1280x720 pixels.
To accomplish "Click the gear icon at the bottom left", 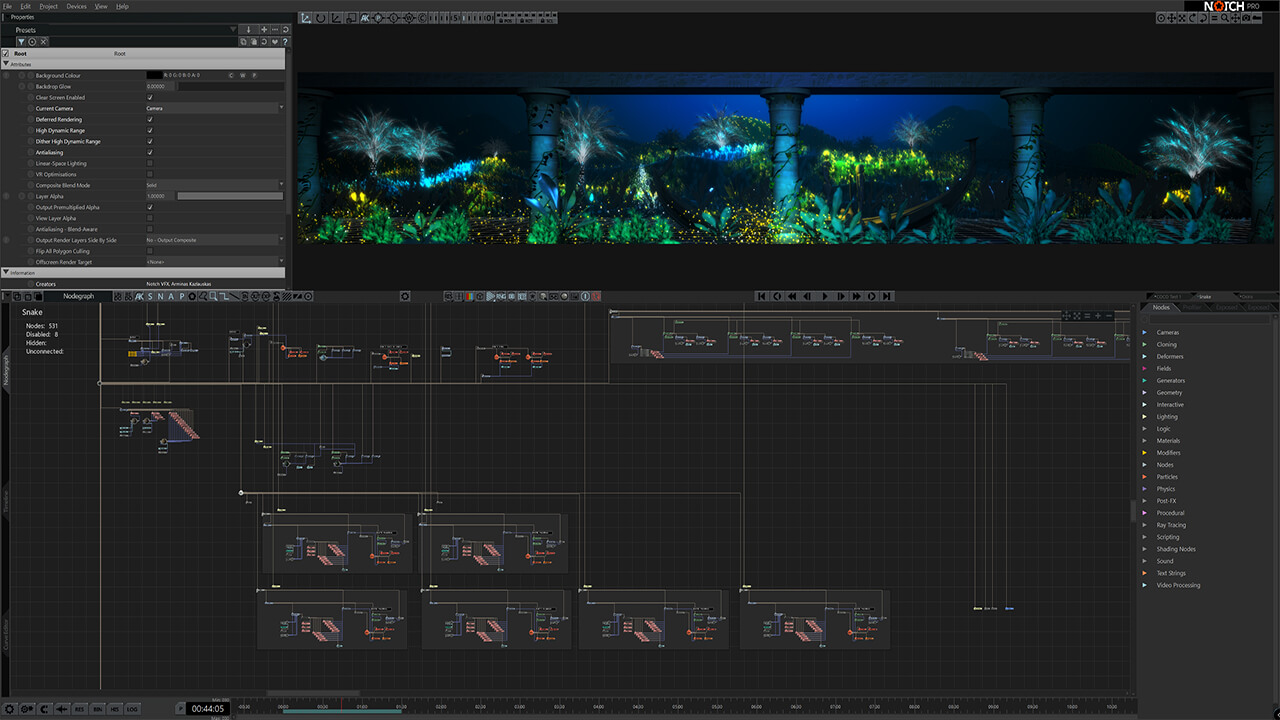I will click(x=9, y=709).
